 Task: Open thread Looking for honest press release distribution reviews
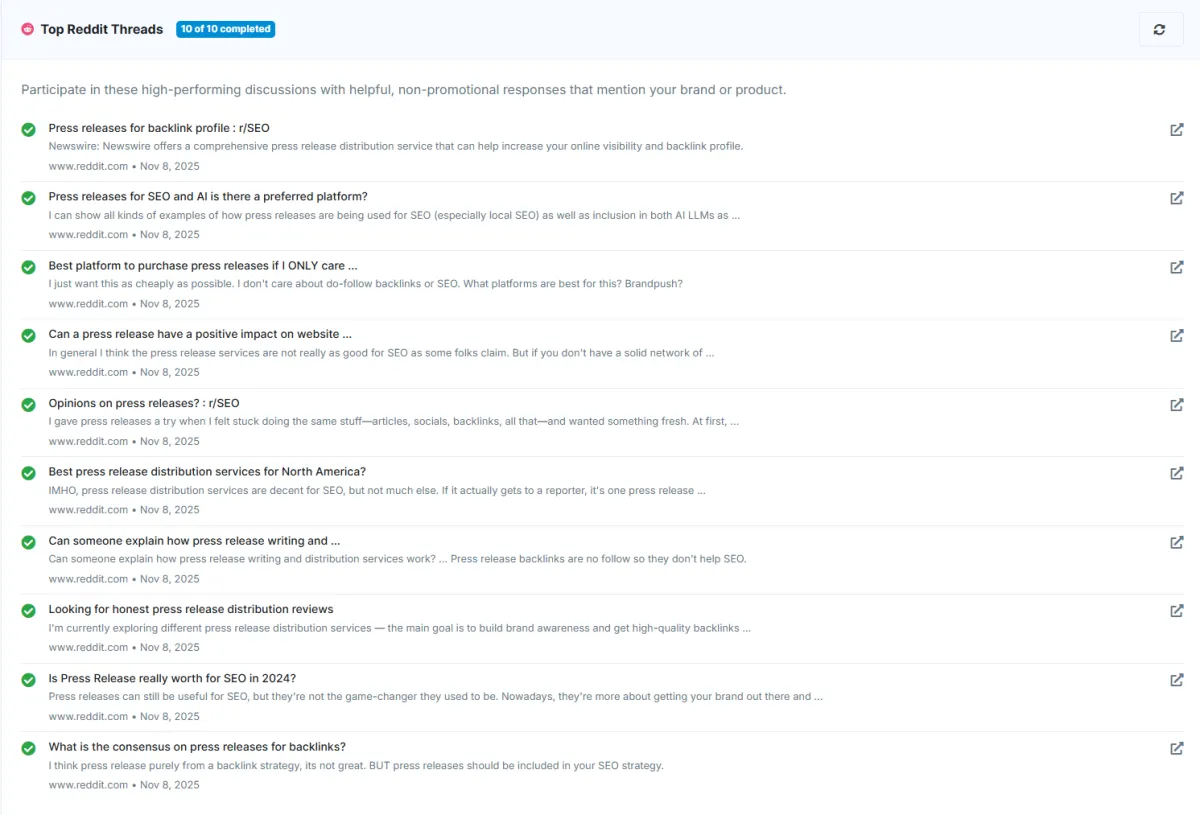click(x=191, y=609)
